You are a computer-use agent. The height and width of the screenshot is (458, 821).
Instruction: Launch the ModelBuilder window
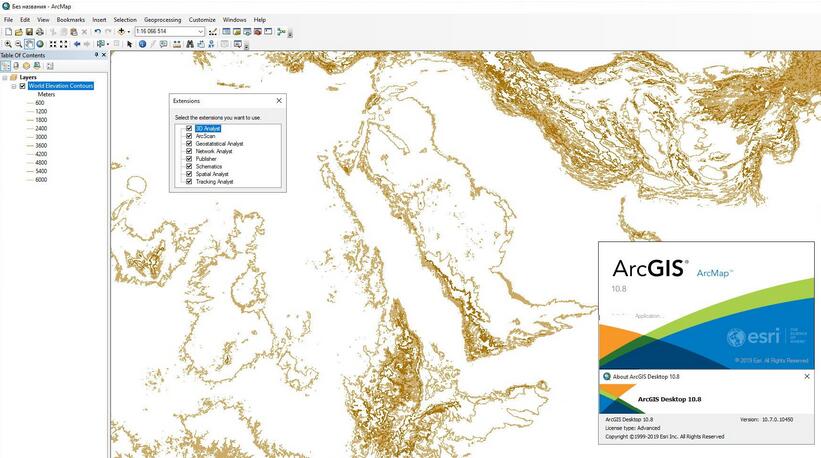pyautogui.click(x=281, y=32)
